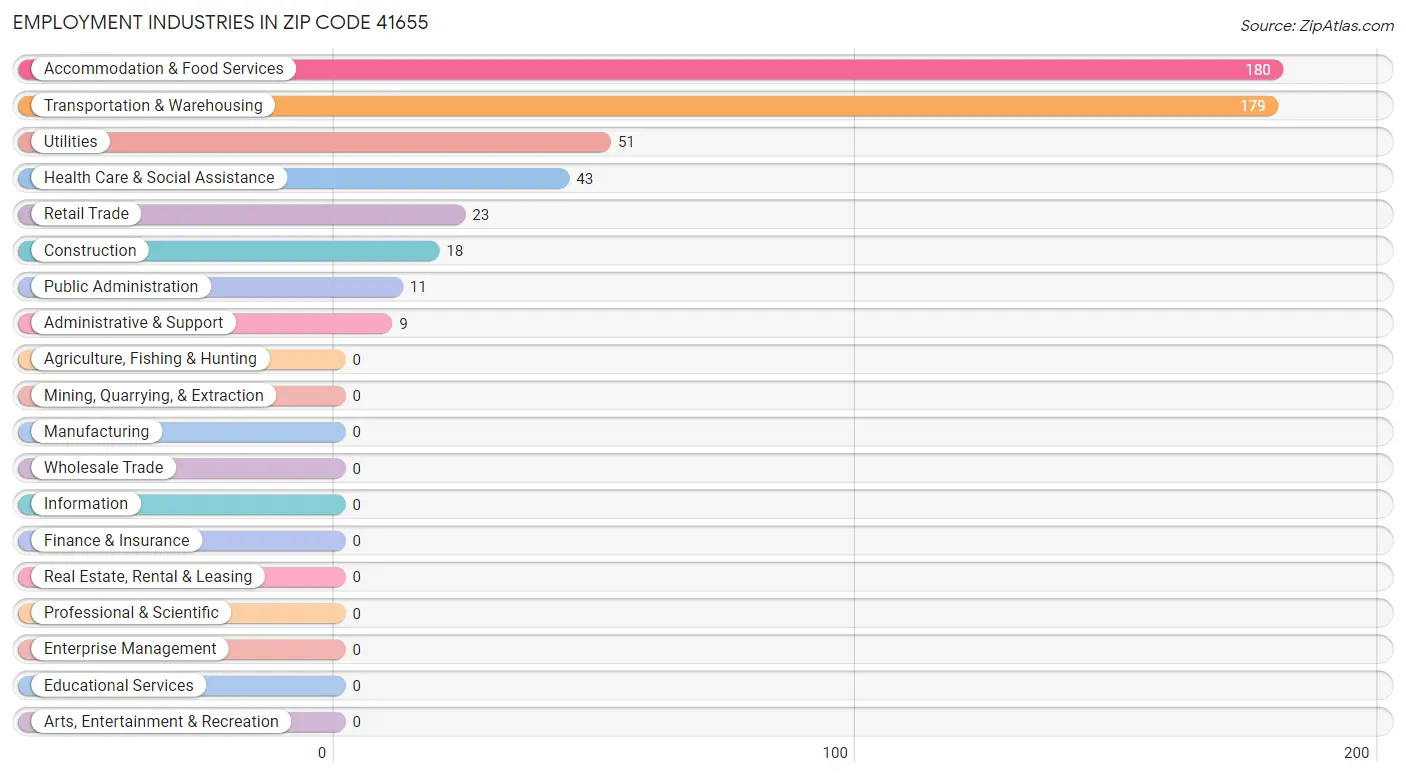Click the axis label 0
Viewport: 1406px width, 777px height.
[x=322, y=753]
